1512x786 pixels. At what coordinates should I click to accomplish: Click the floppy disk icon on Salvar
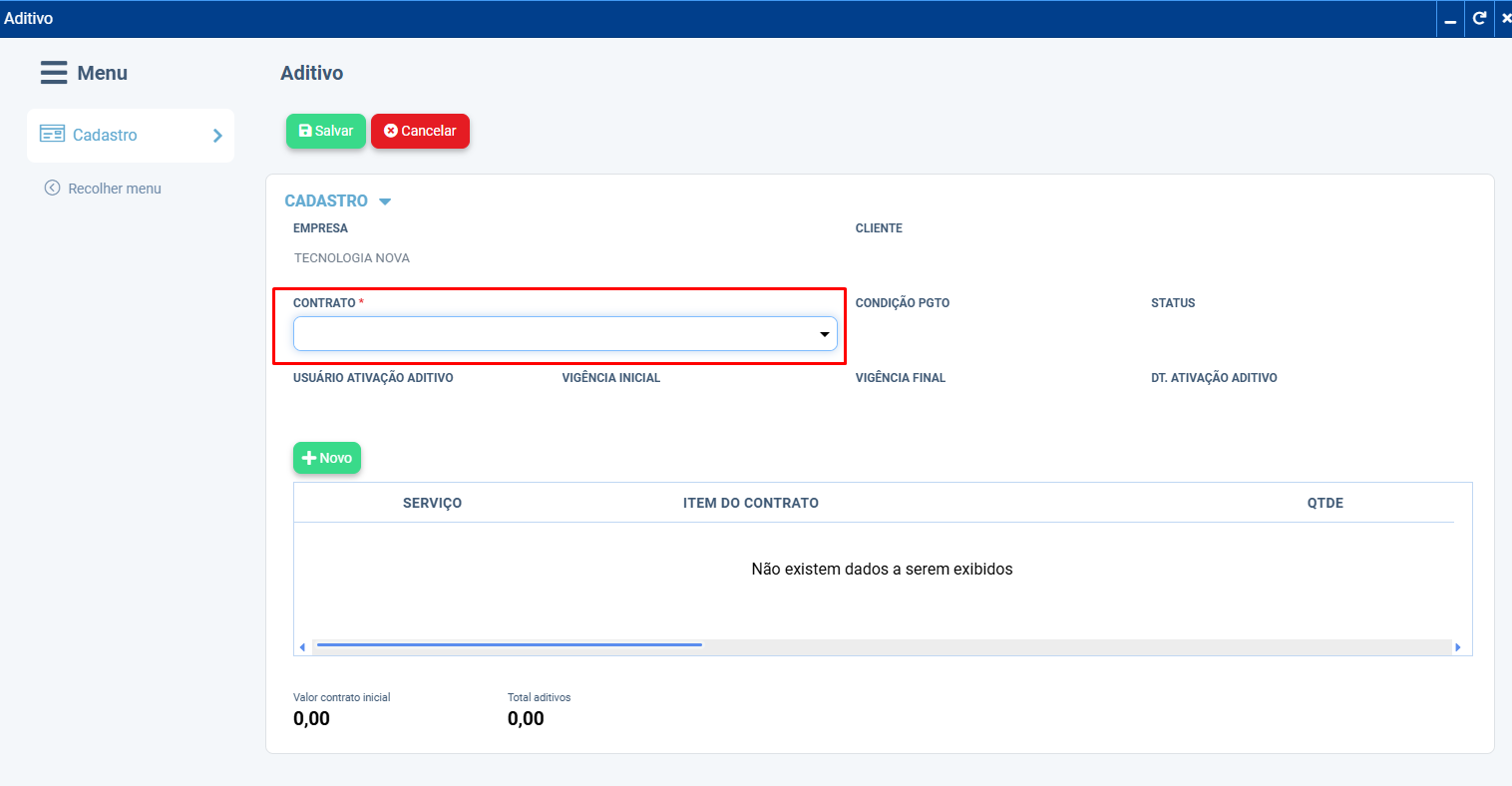[x=305, y=131]
